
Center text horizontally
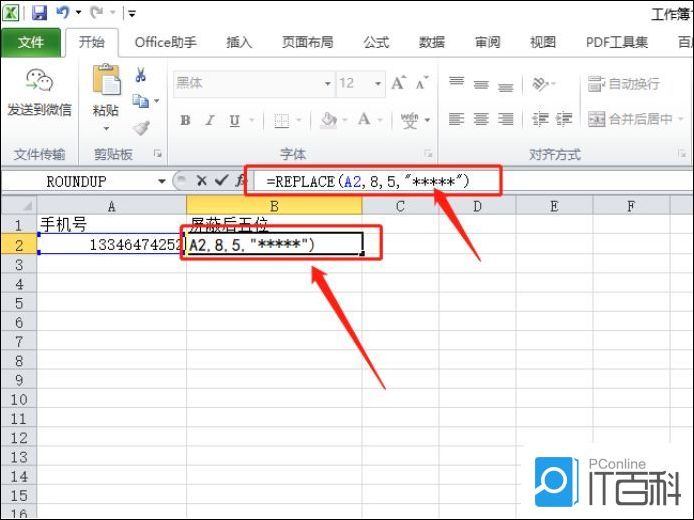pos(481,119)
